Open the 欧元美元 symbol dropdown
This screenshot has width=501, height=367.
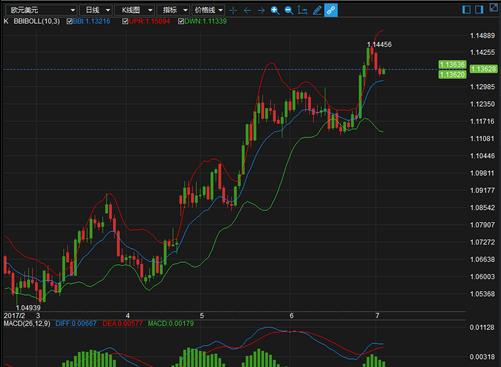point(41,10)
